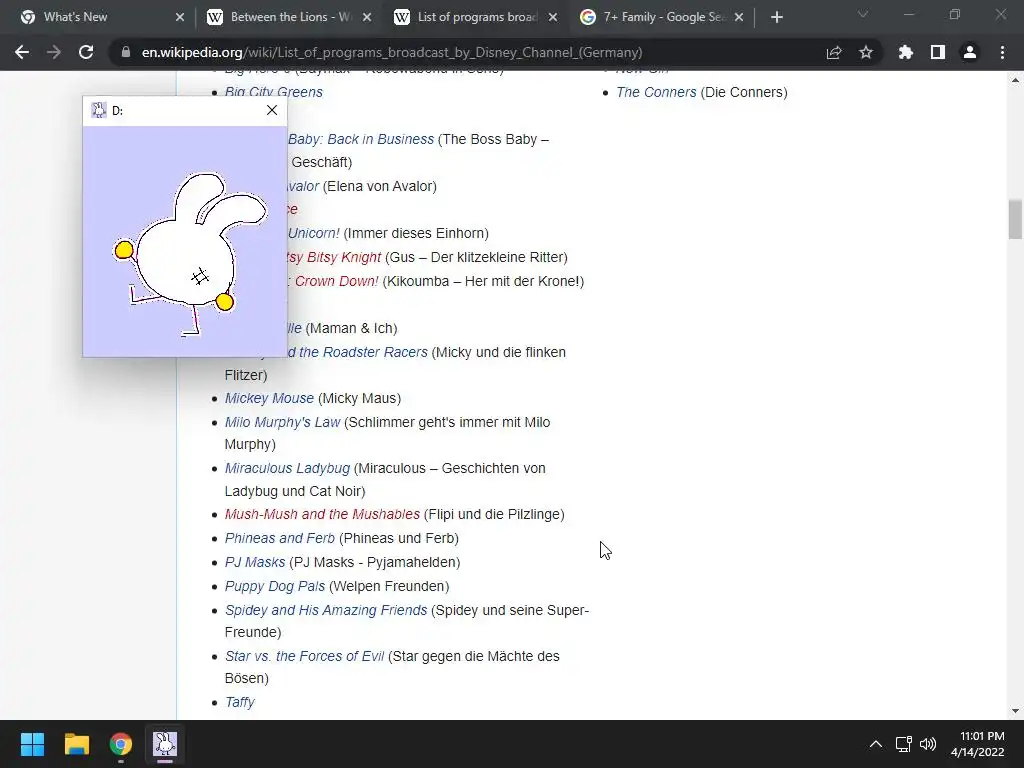The height and width of the screenshot is (768, 1024).
Task: Open the Baby: Back in Business link
Action: [x=360, y=139]
